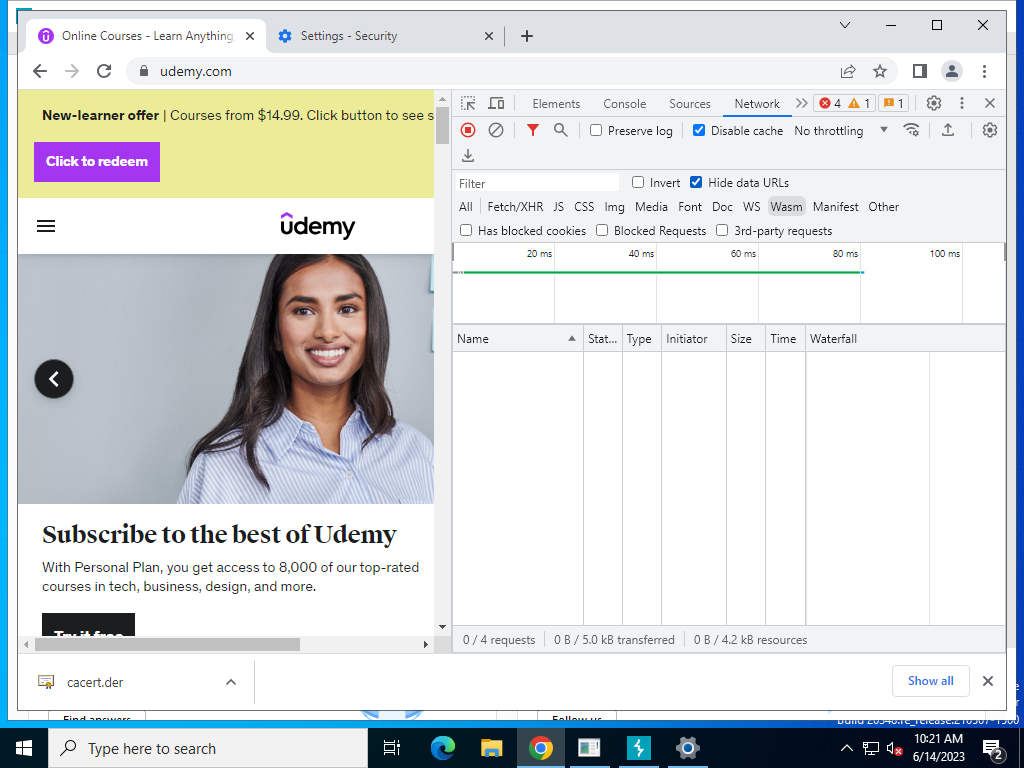Toggle the device toolbar icon
This screenshot has width=1024, height=768.
click(496, 103)
